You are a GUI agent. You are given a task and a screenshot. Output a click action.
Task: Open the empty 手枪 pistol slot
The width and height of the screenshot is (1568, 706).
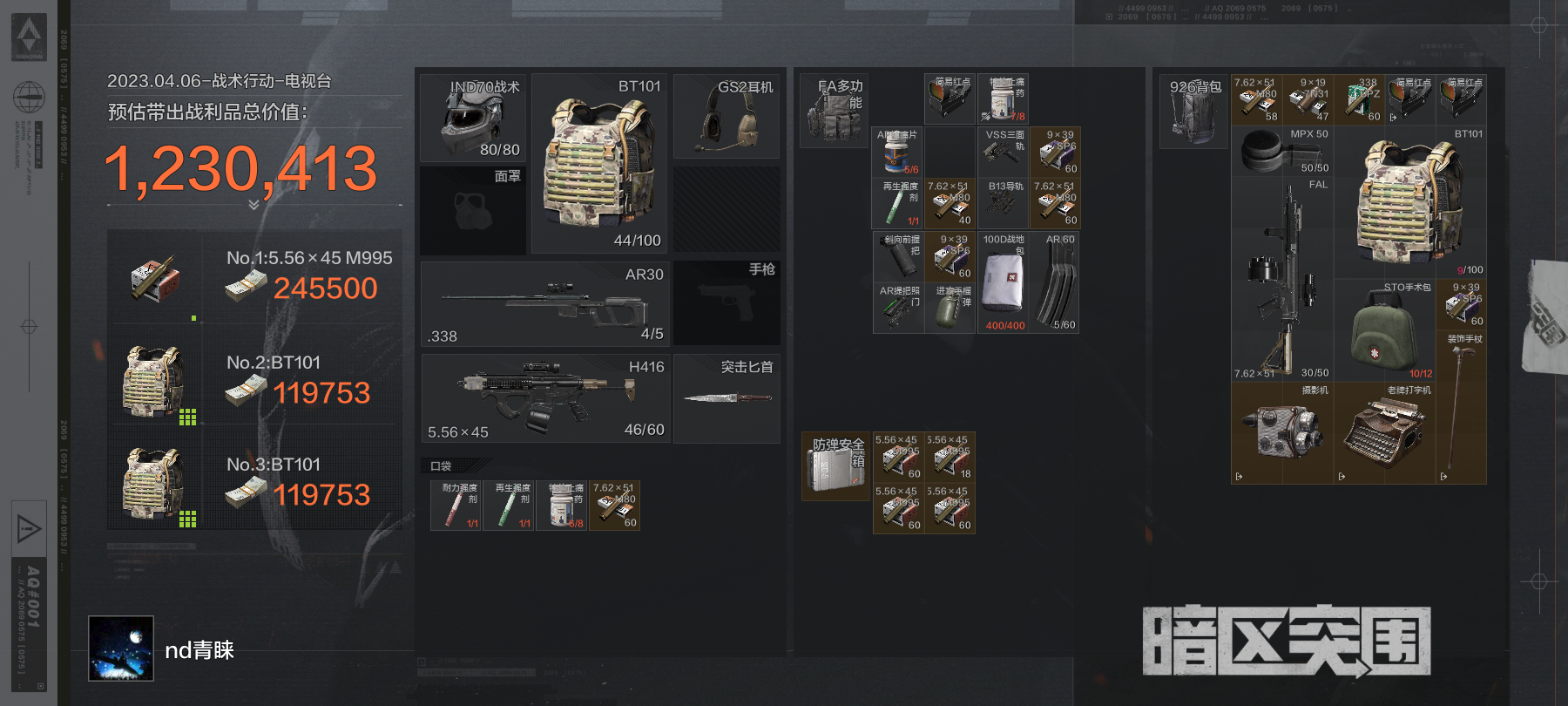coord(727,303)
